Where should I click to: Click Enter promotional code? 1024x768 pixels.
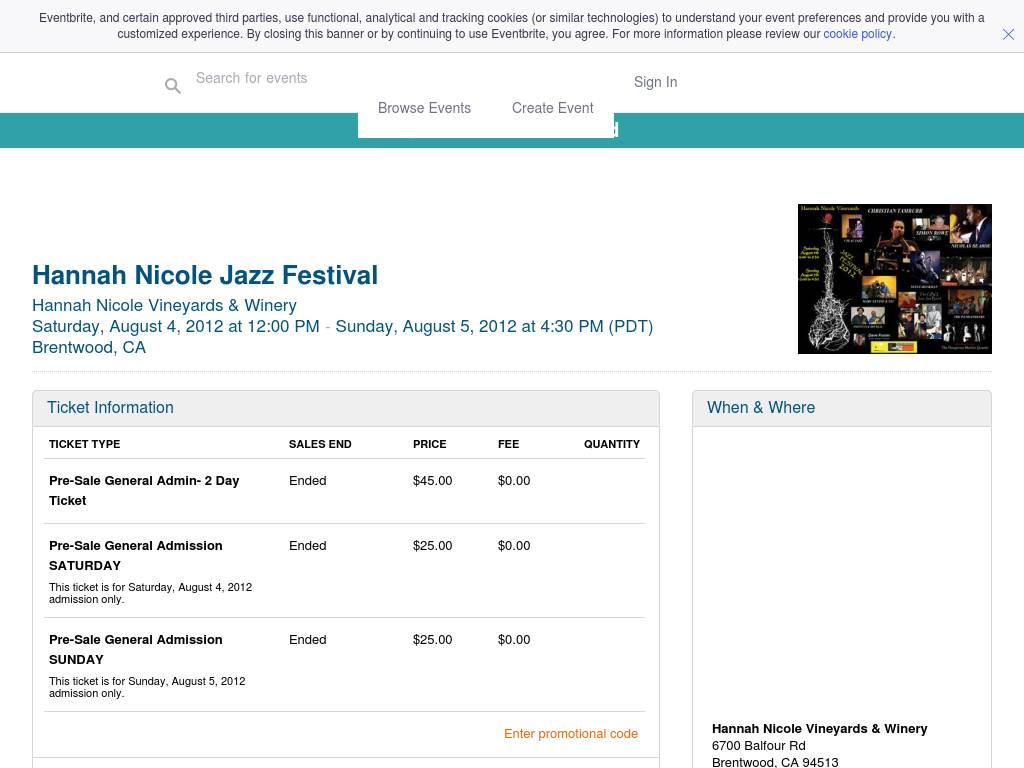point(570,733)
